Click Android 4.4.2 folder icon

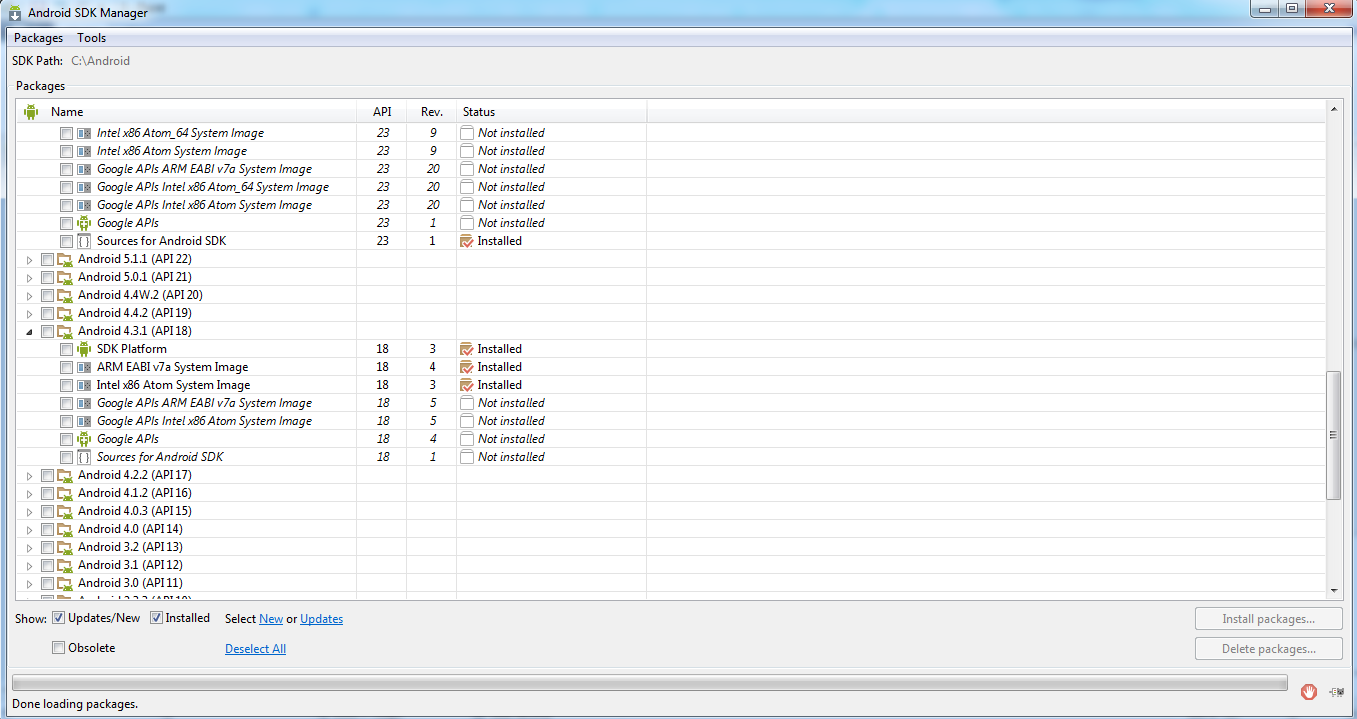65,313
